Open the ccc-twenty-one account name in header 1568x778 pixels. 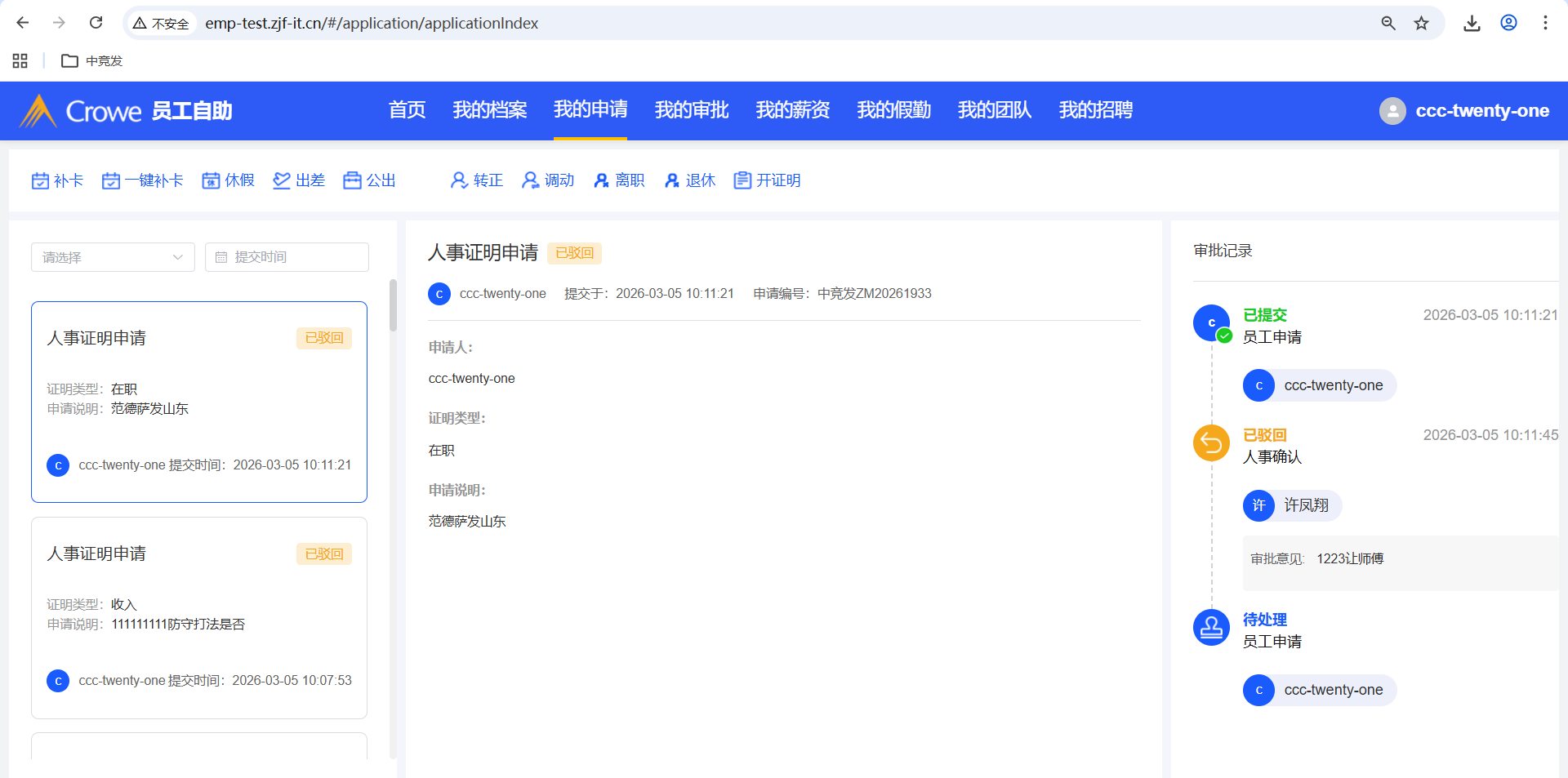click(x=1482, y=111)
